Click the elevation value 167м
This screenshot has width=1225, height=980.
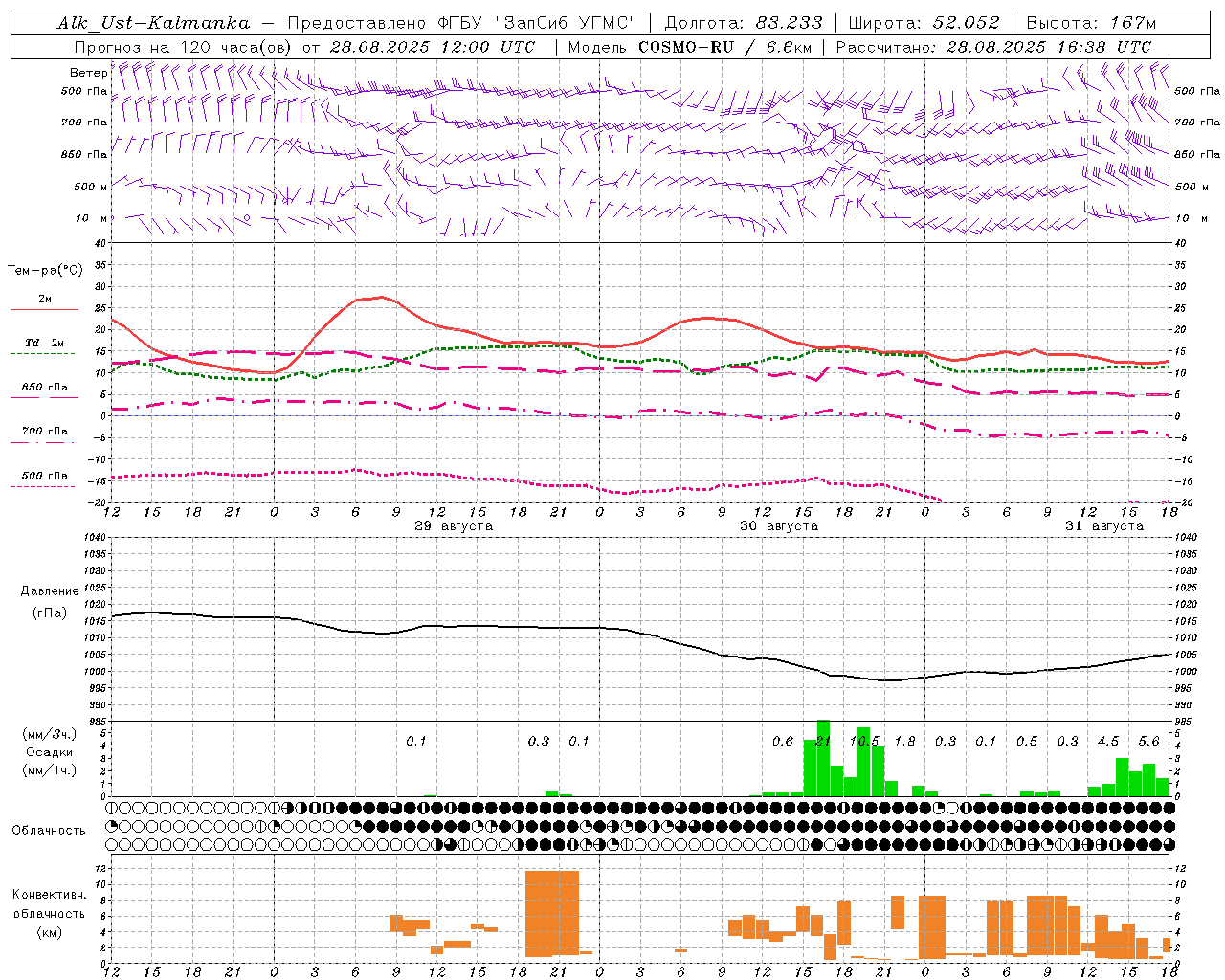[x=1133, y=23]
